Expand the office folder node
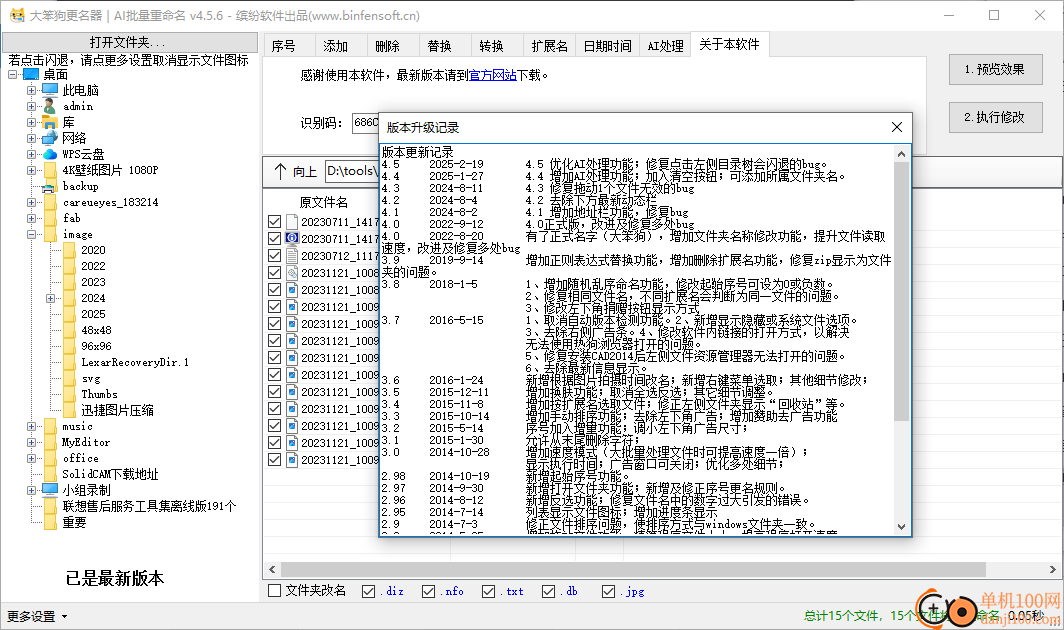Image resolution: width=1064 pixels, height=630 pixels. (31, 458)
